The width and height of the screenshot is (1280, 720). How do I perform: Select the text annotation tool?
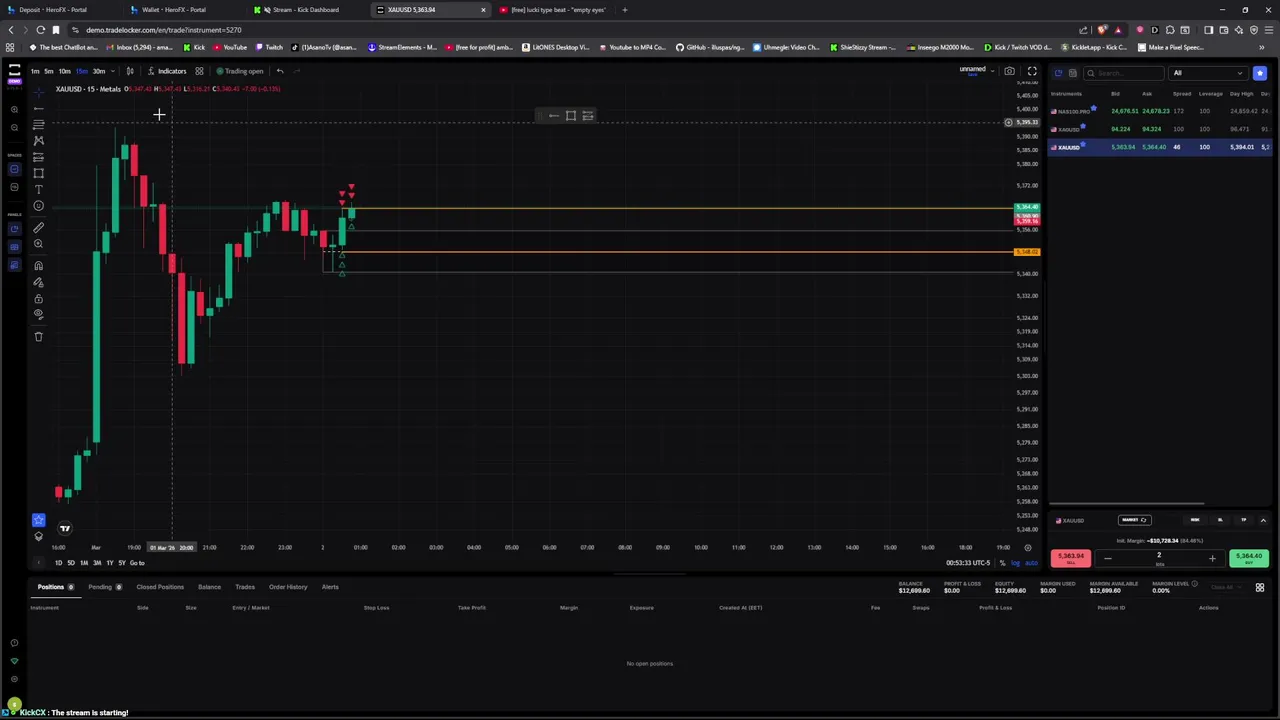[39, 189]
